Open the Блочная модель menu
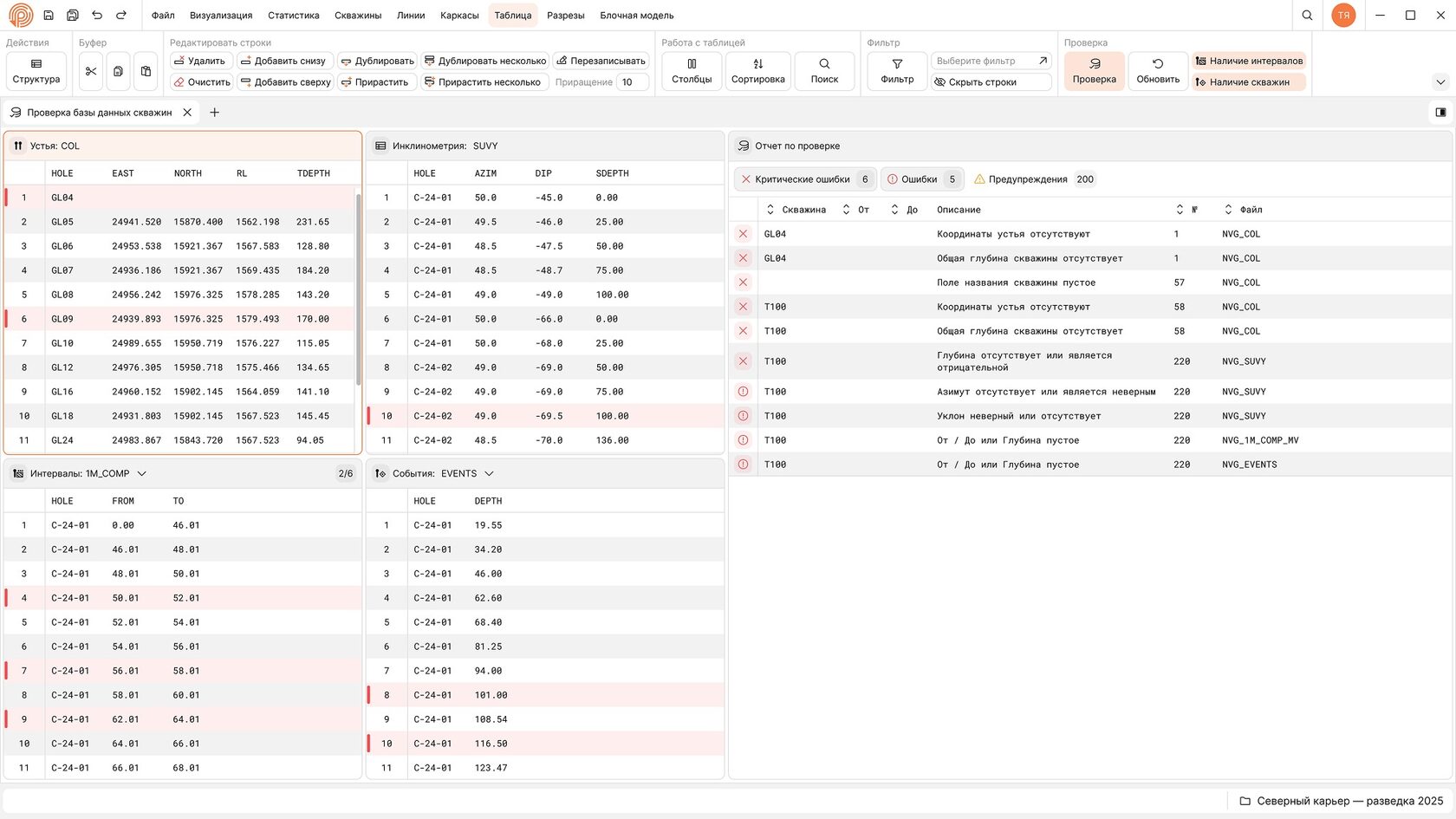Image resolution: width=1456 pixels, height=819 pixels. (637, 15)
